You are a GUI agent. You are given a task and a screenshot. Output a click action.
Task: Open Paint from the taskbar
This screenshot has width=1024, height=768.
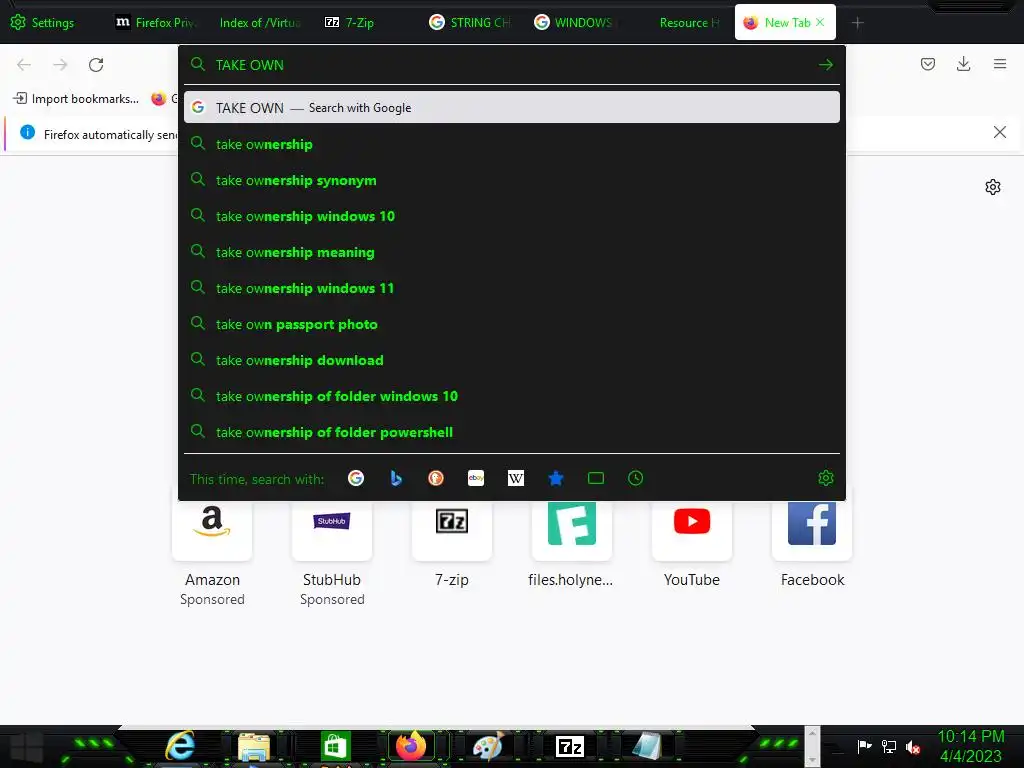[x=488, y=746]
